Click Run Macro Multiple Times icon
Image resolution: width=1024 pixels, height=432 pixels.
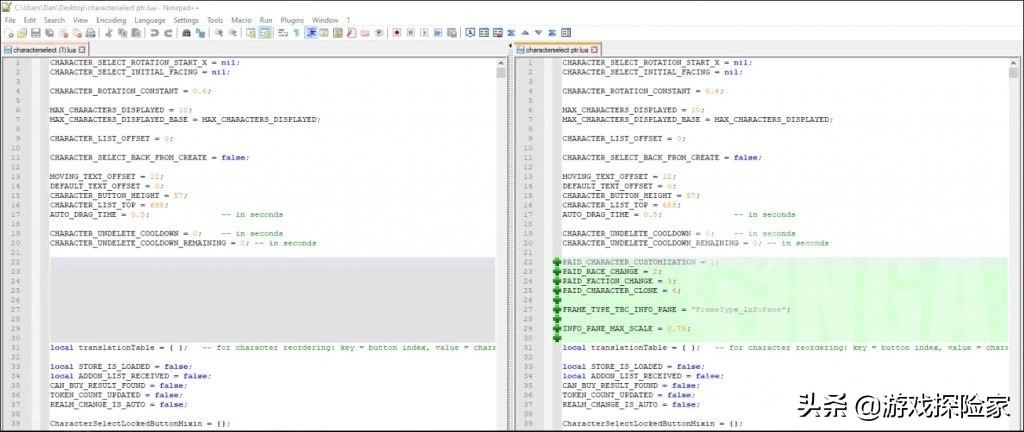point(438,33)
